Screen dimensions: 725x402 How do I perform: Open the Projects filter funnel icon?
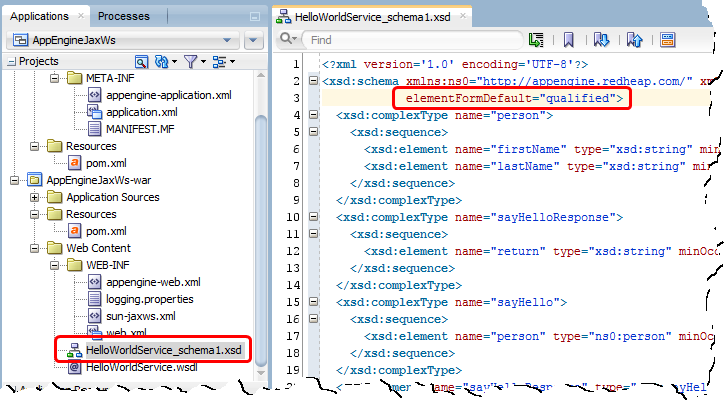pos(190,62)
